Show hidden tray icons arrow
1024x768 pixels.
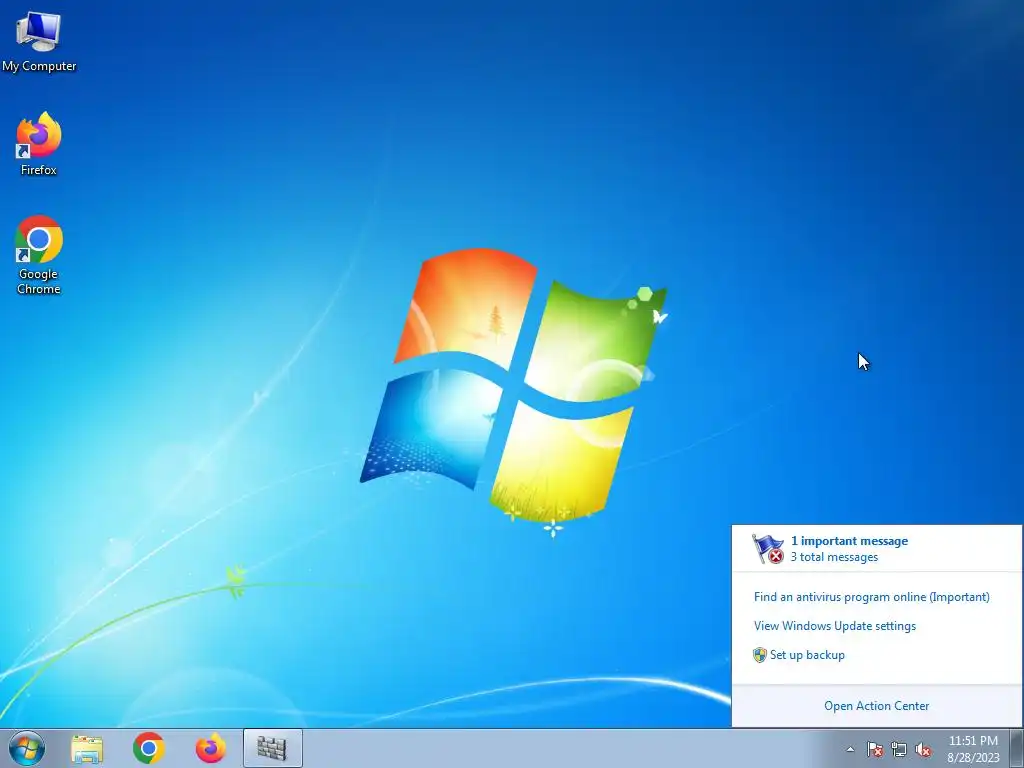click(x=850, y=749)
